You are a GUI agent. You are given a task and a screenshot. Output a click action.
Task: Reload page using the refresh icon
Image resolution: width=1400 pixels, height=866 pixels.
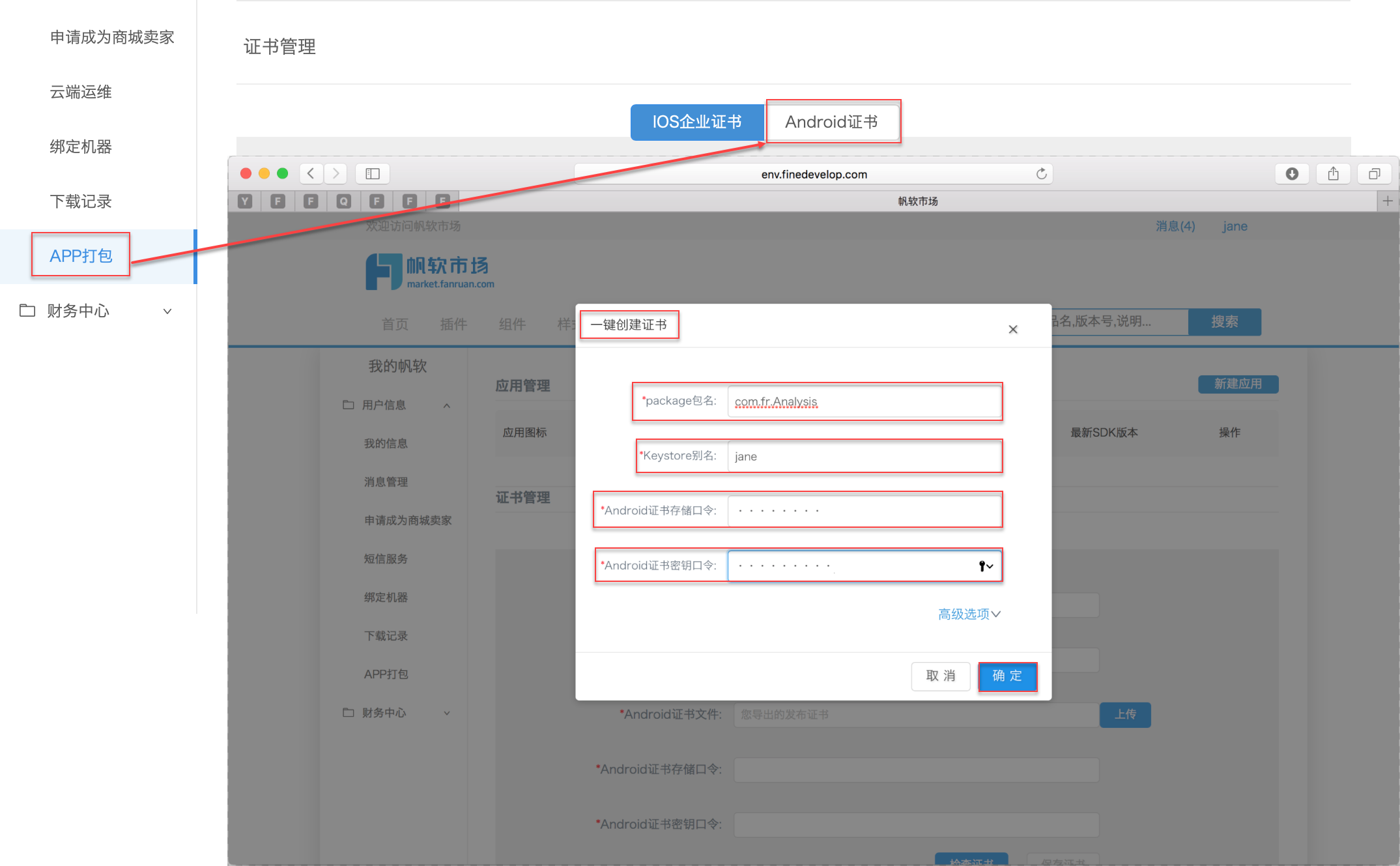click(x=1041, y=173)
